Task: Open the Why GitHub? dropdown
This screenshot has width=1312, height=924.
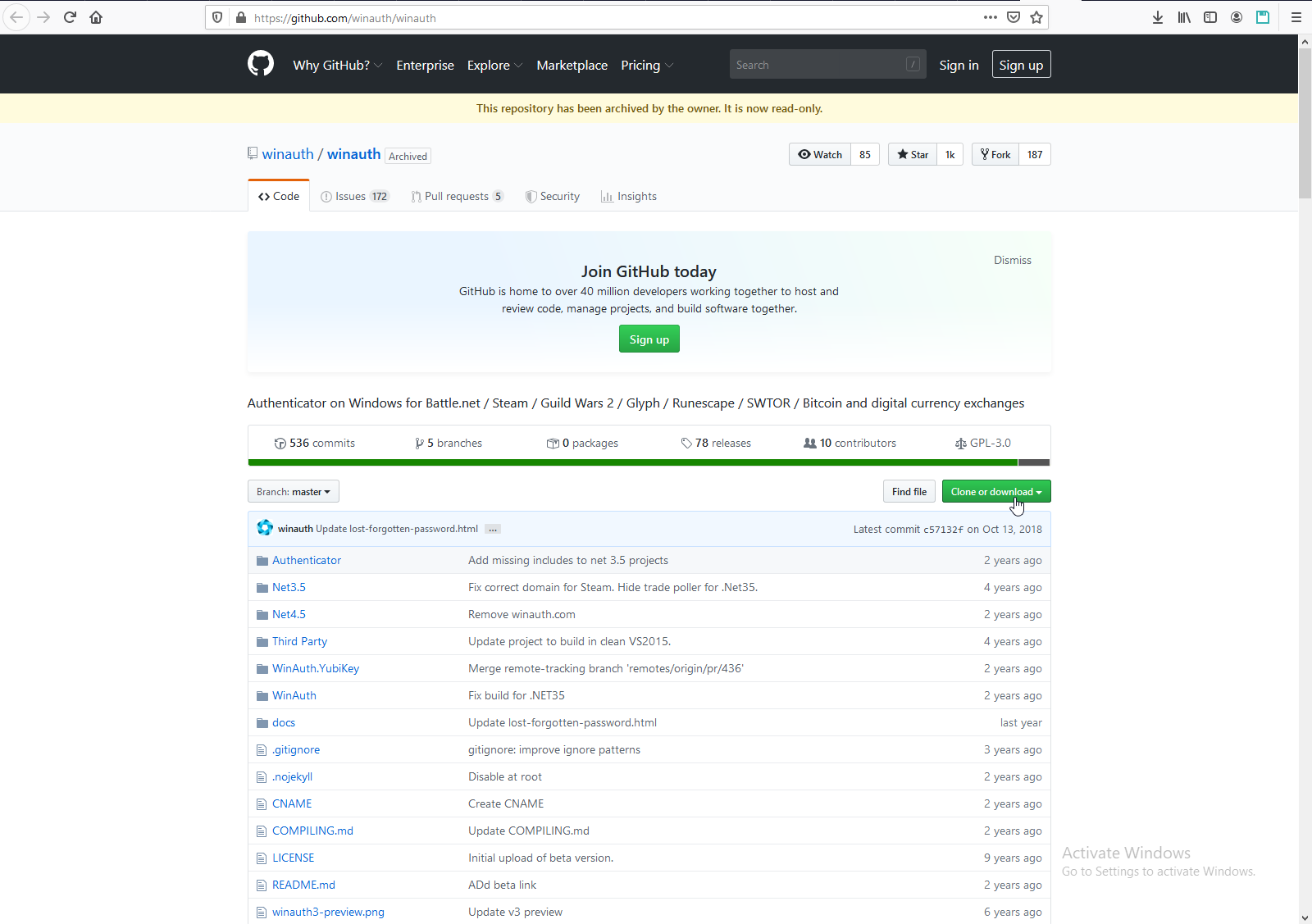Action: (x=337, y=65)
